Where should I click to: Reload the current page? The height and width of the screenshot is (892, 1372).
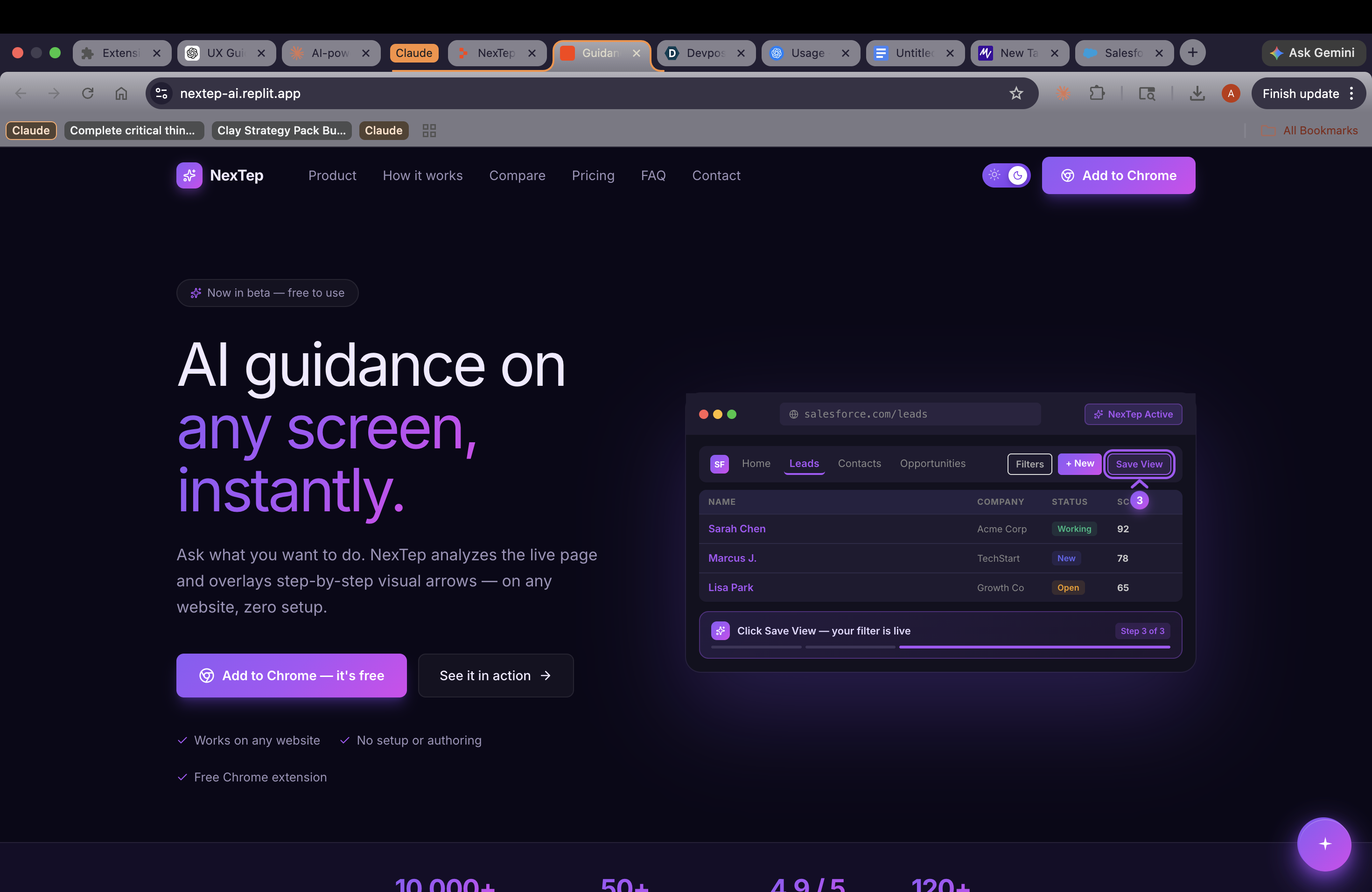point(88,93)
